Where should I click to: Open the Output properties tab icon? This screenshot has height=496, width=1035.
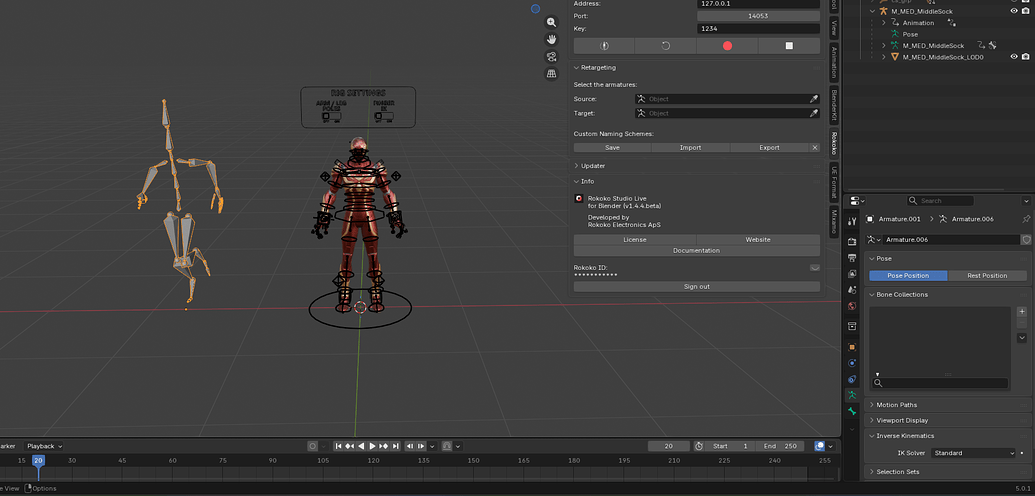click(x=852, y=258)
